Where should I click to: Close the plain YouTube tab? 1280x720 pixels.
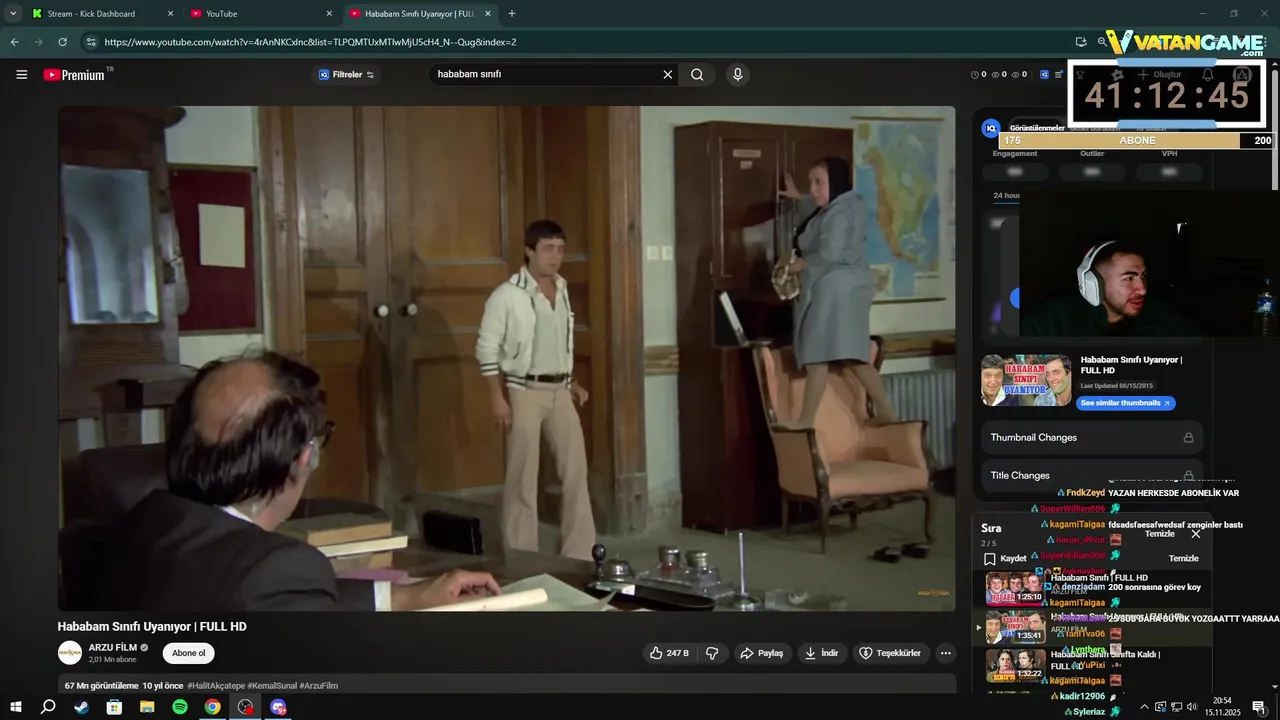pyautogui.click(x=329, y=14)
